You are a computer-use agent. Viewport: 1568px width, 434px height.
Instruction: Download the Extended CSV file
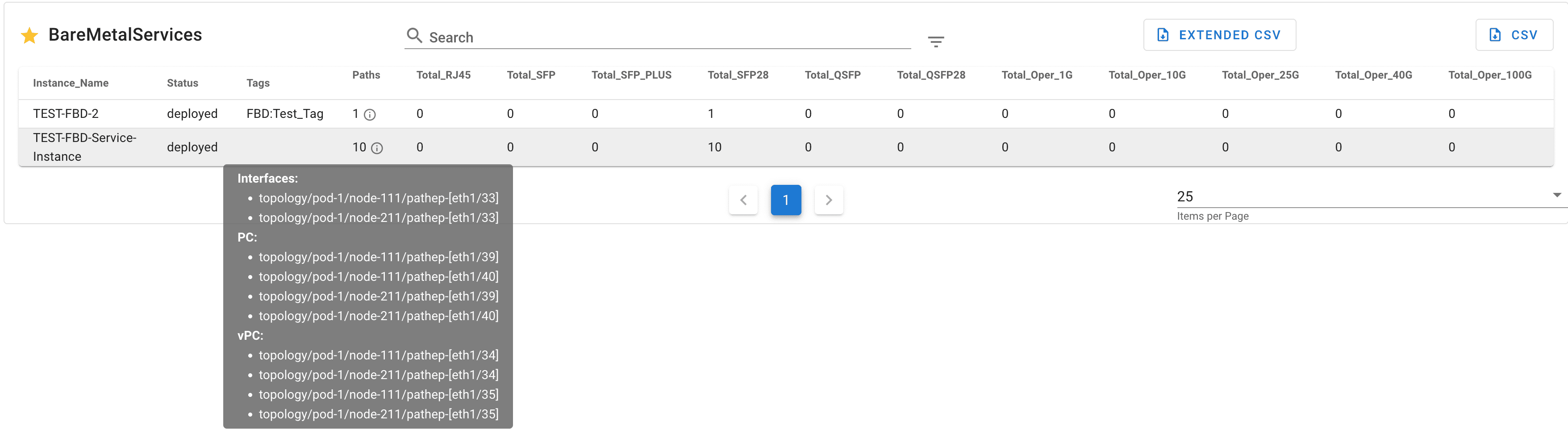[1219, 35]
